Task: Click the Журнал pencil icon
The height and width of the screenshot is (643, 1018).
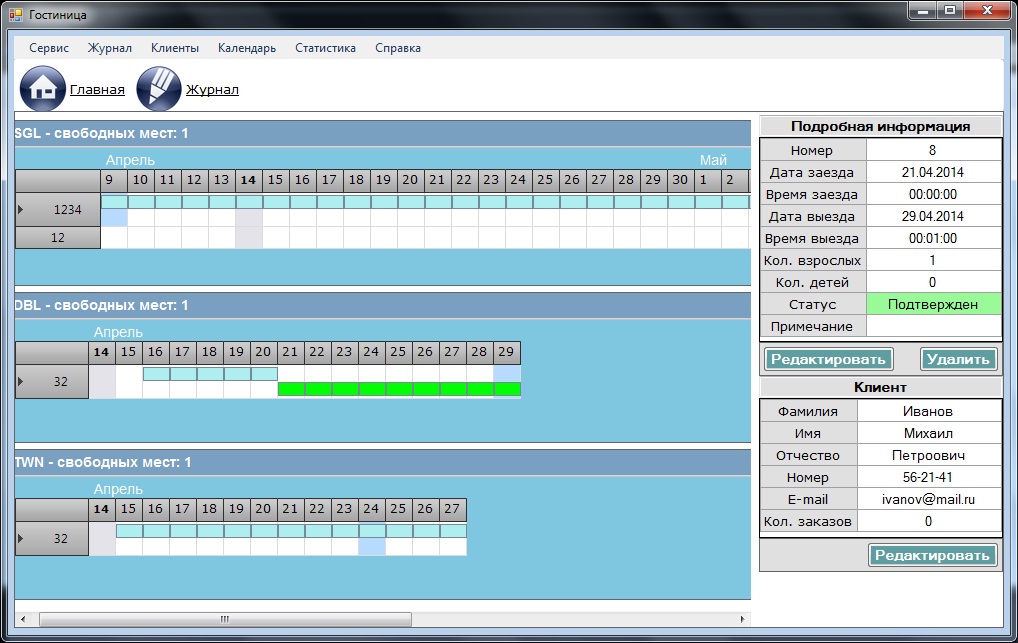Action: point(158,88)
